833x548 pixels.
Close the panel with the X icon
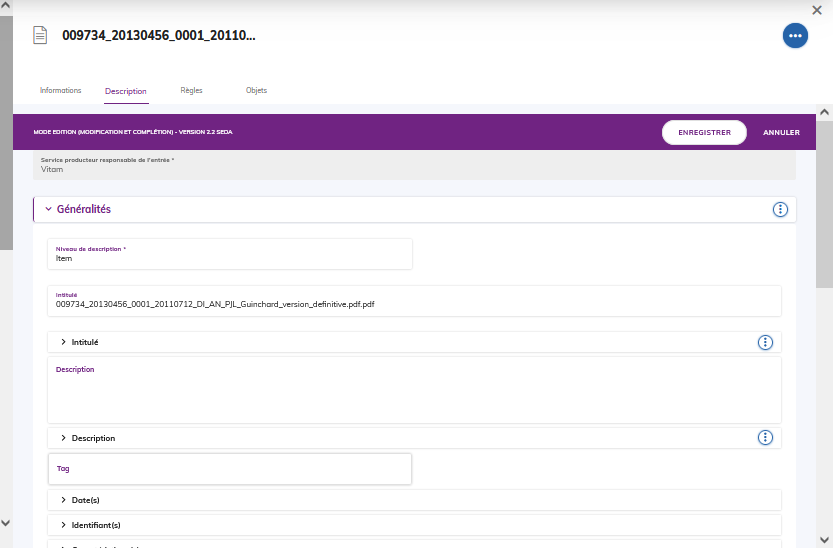[817, 9]
